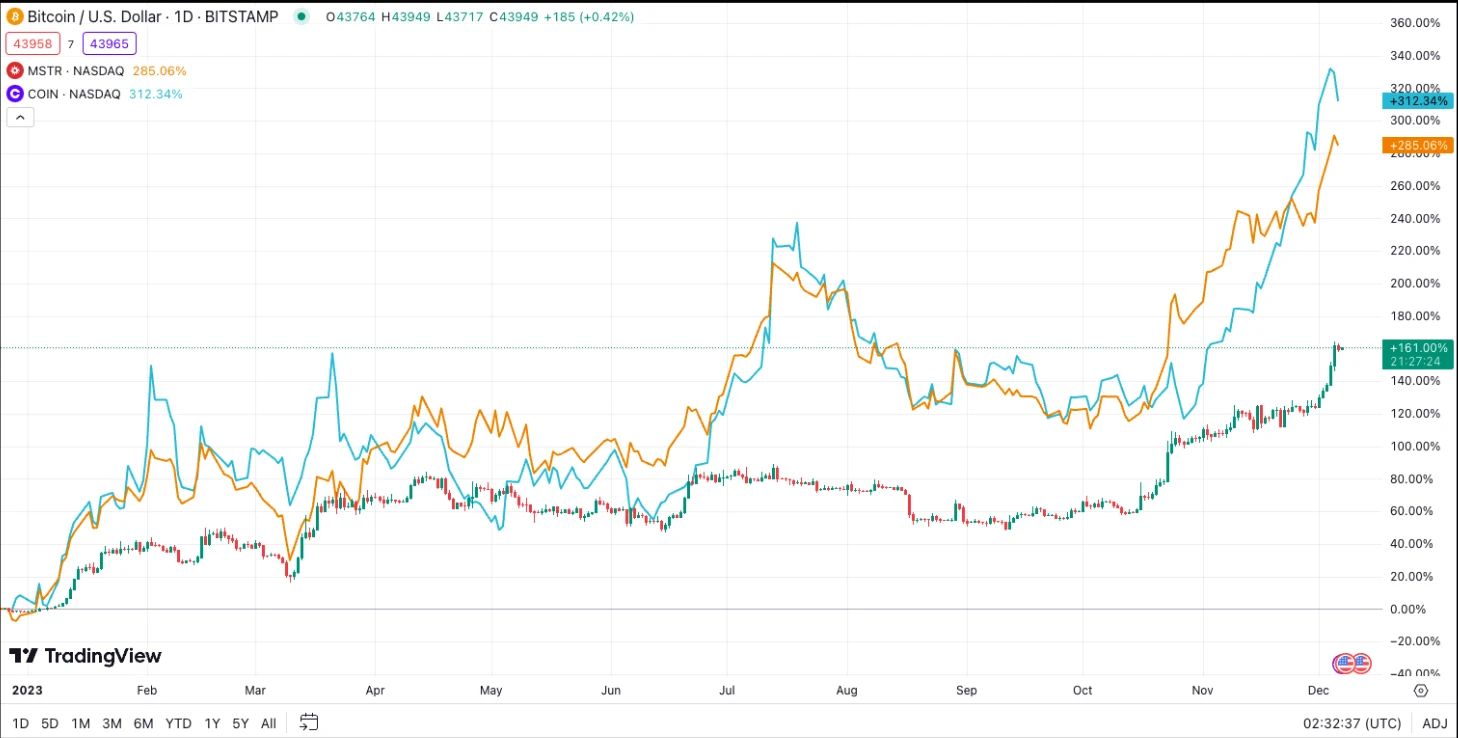Click the 360.00% price axis label
The height and width of the screenshot is (738, 1458).
coord(1415,23)
